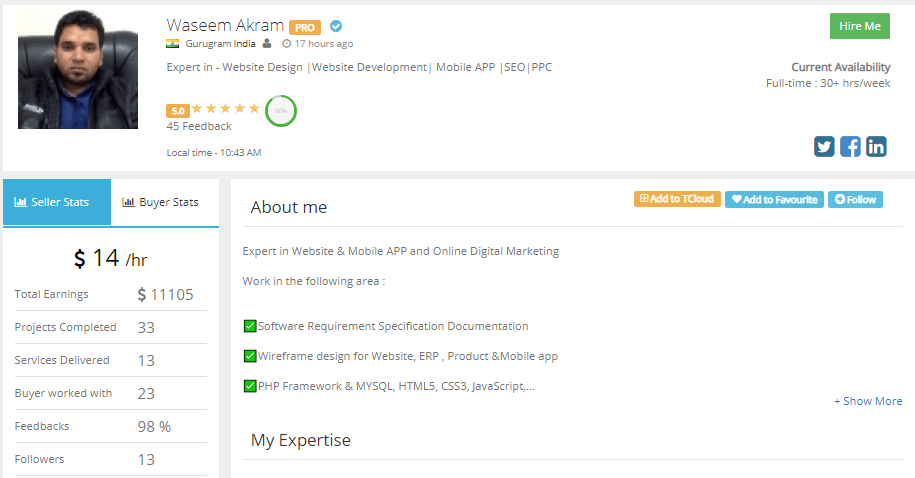
Task: Click the green checkmark beside PHP Framework
Action: tap(250, 386)
